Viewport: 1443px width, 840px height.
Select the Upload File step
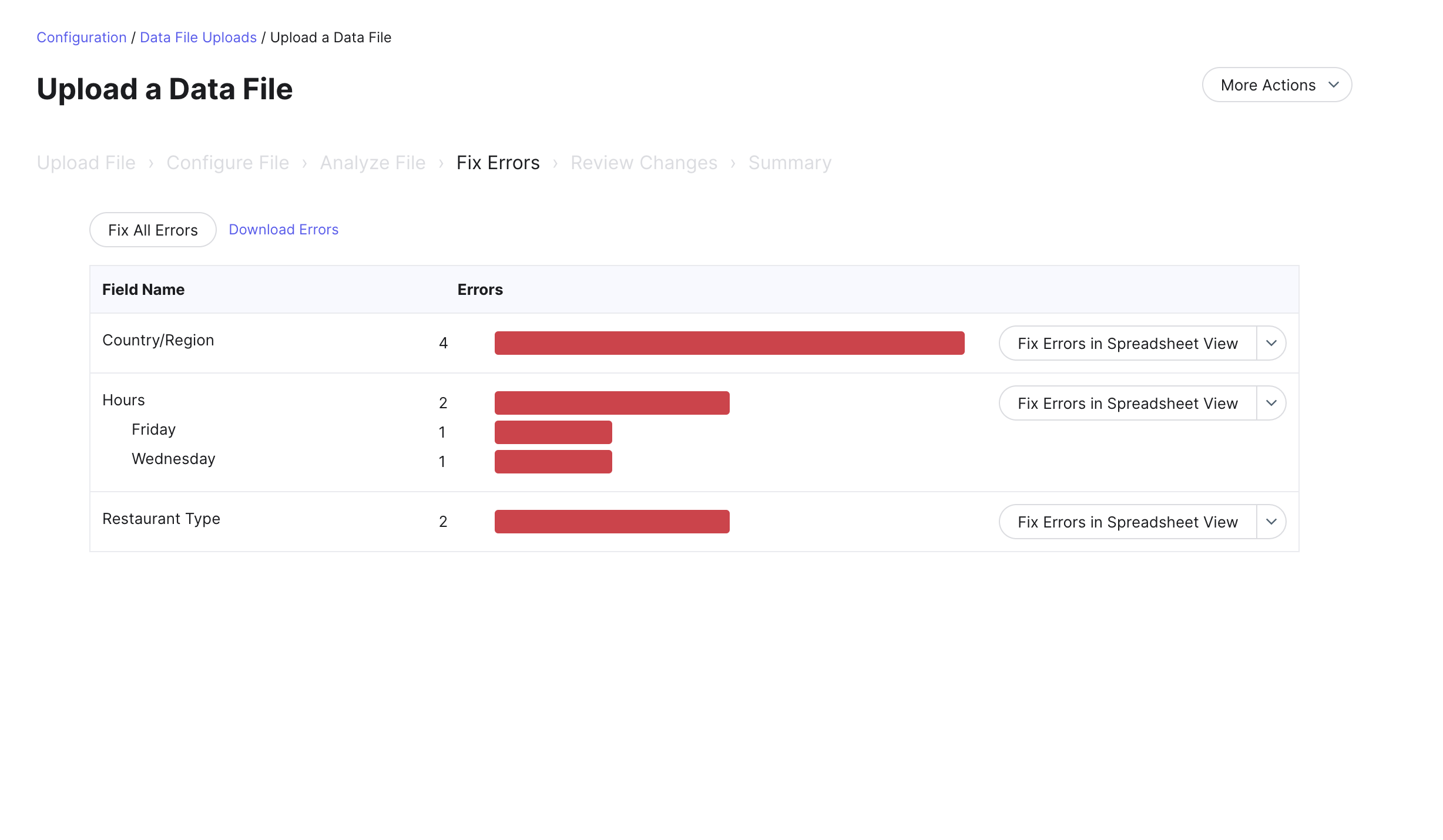coord(86,163)
